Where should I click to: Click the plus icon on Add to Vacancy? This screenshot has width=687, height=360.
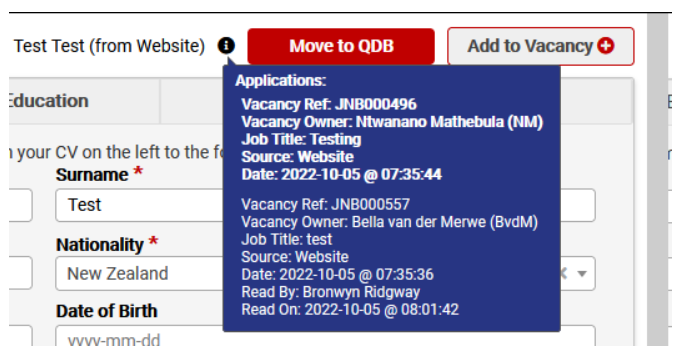click(x=606, y=46)
